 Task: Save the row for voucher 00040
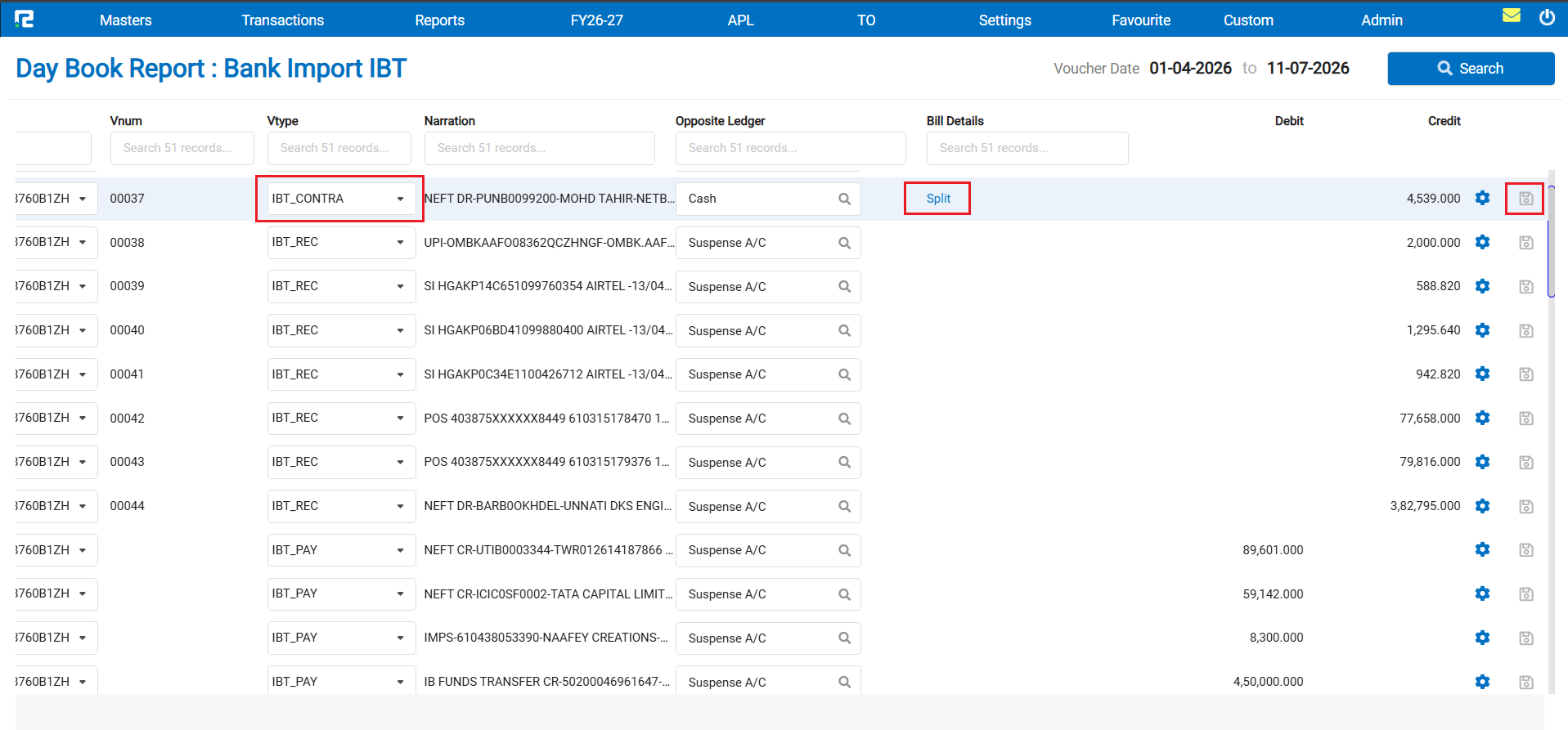(1525, 331)
